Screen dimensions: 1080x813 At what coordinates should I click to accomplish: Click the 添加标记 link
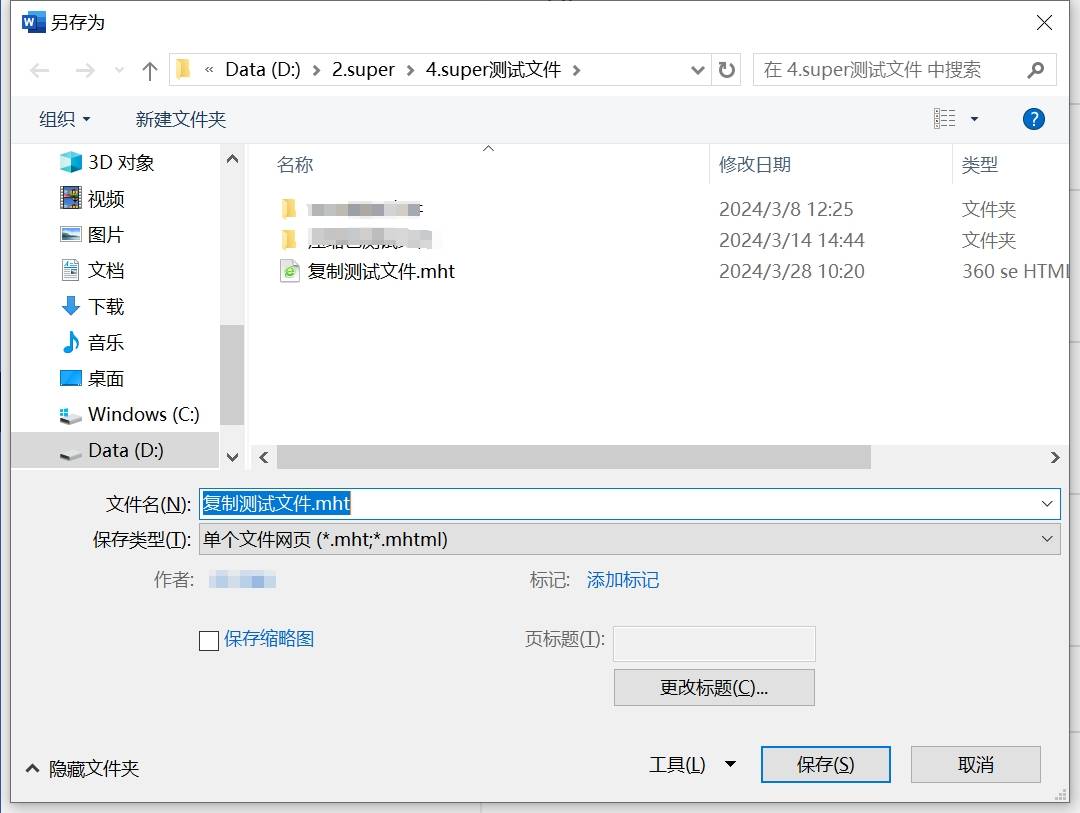coord(622,580)
